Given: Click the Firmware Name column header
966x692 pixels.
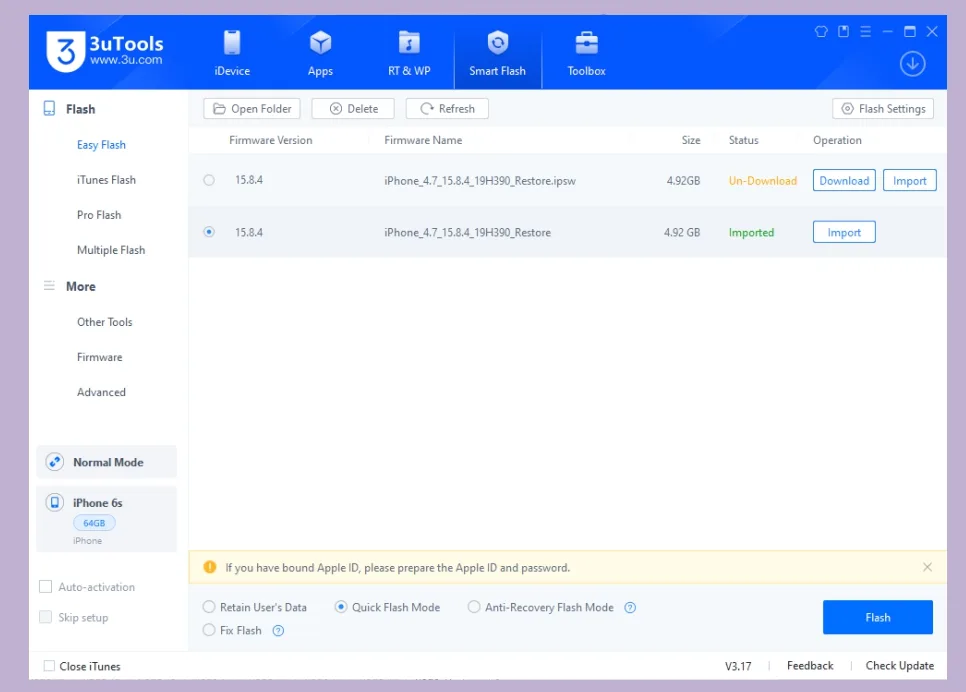Looking at the screenshot, I should click(423, 140).
